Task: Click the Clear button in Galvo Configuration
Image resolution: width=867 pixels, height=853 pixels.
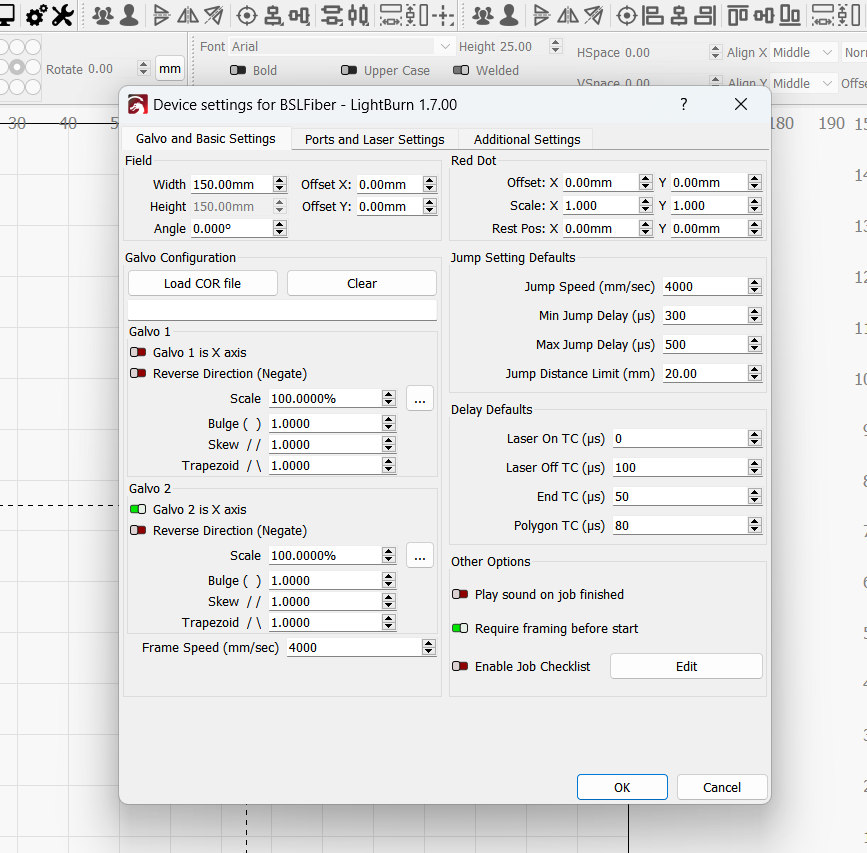Action: (x=362, y=283)
